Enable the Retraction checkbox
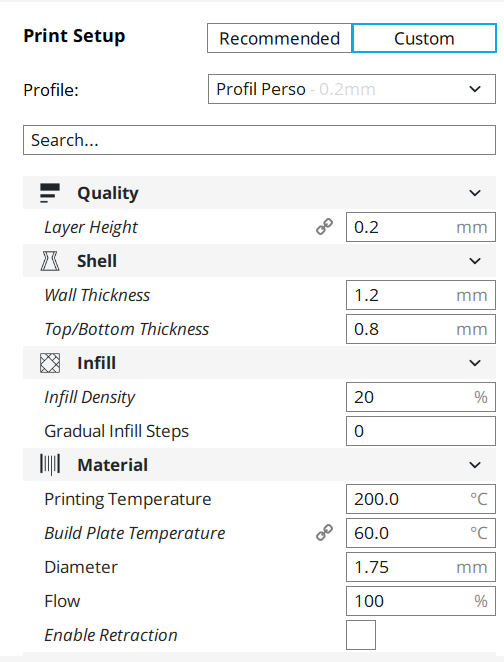Screen dimensions: 504x662 coord(361,635)
